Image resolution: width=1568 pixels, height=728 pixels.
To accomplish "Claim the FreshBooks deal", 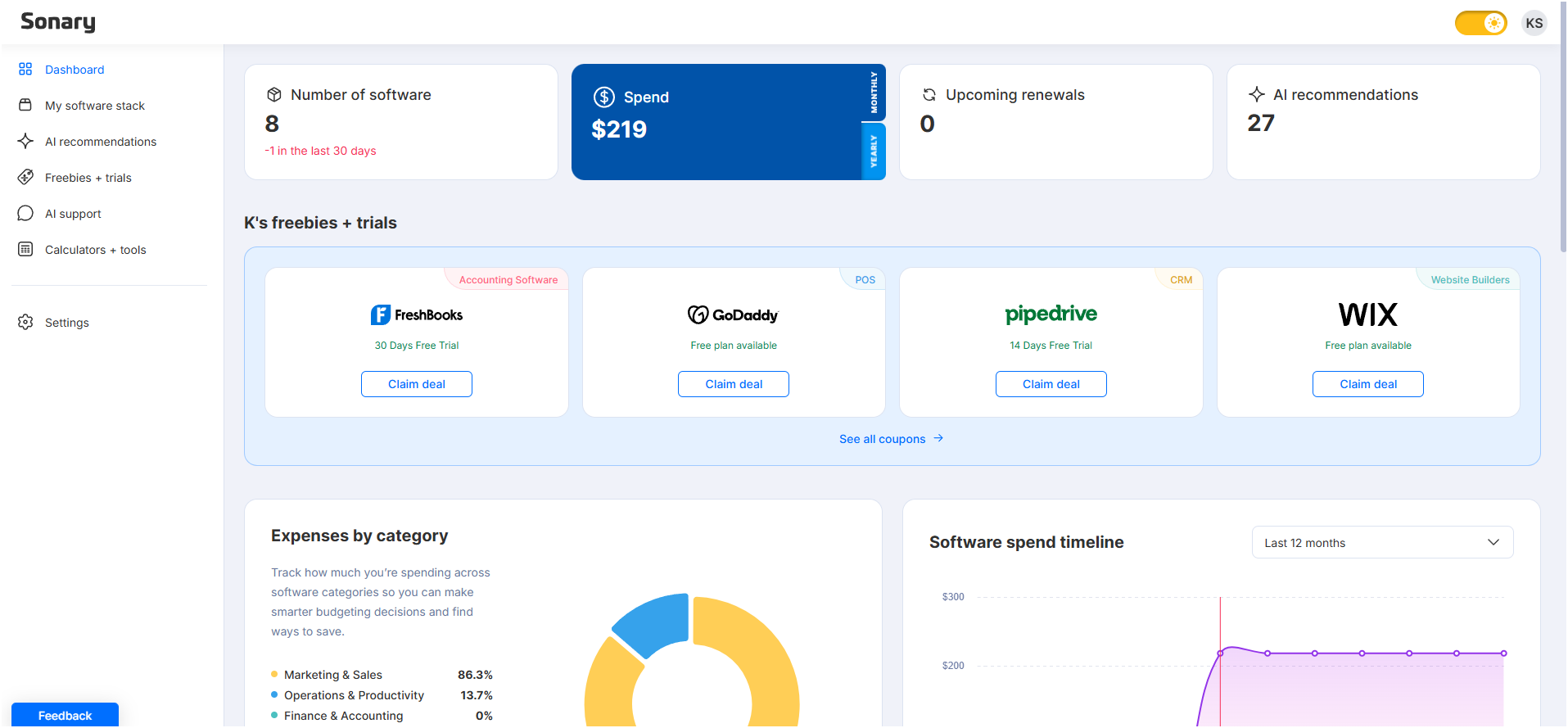I will pyautogui.click(x=416, y=384).
